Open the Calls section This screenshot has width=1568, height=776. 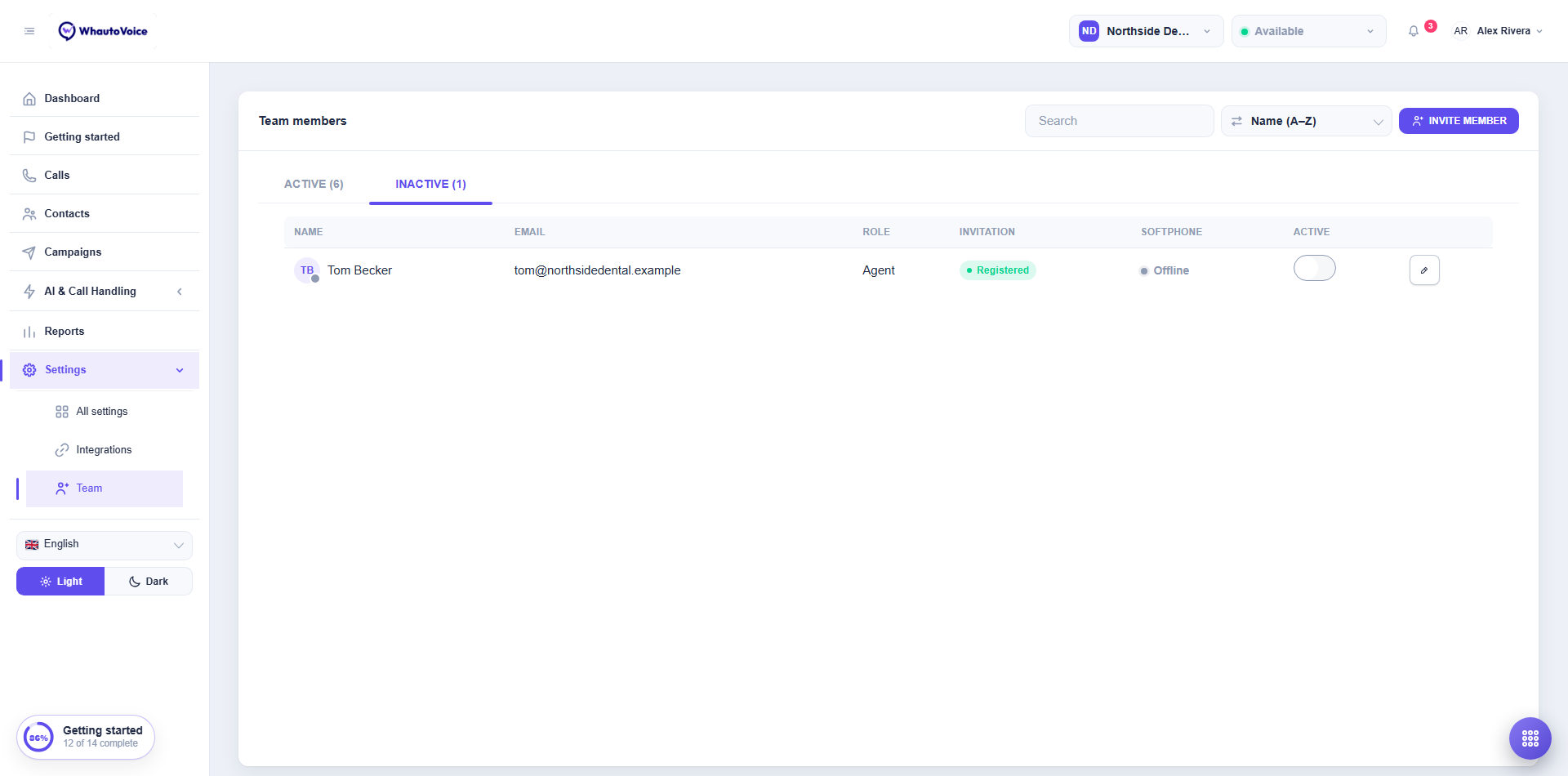105,175
